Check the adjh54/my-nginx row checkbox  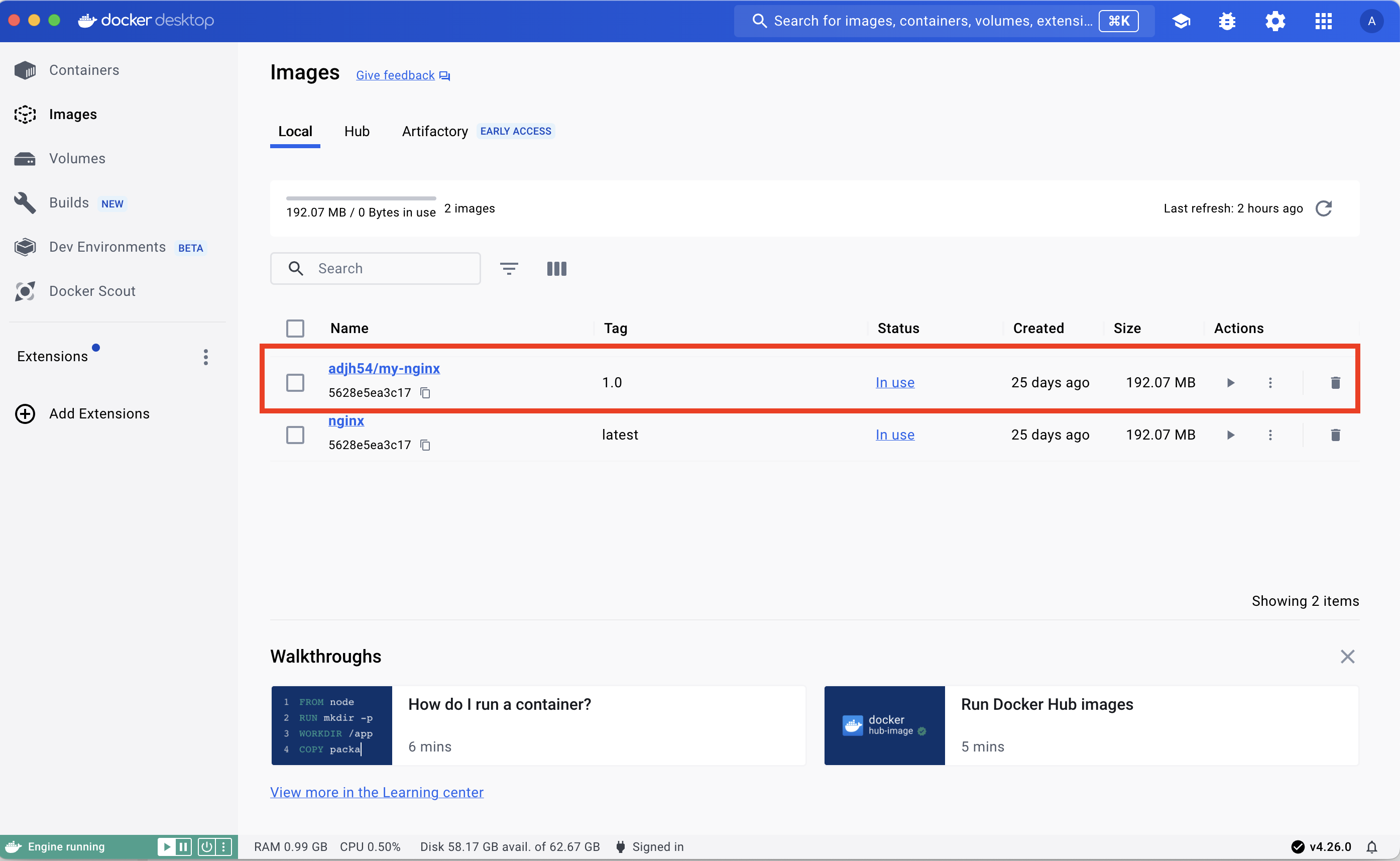tap(295, 383)
